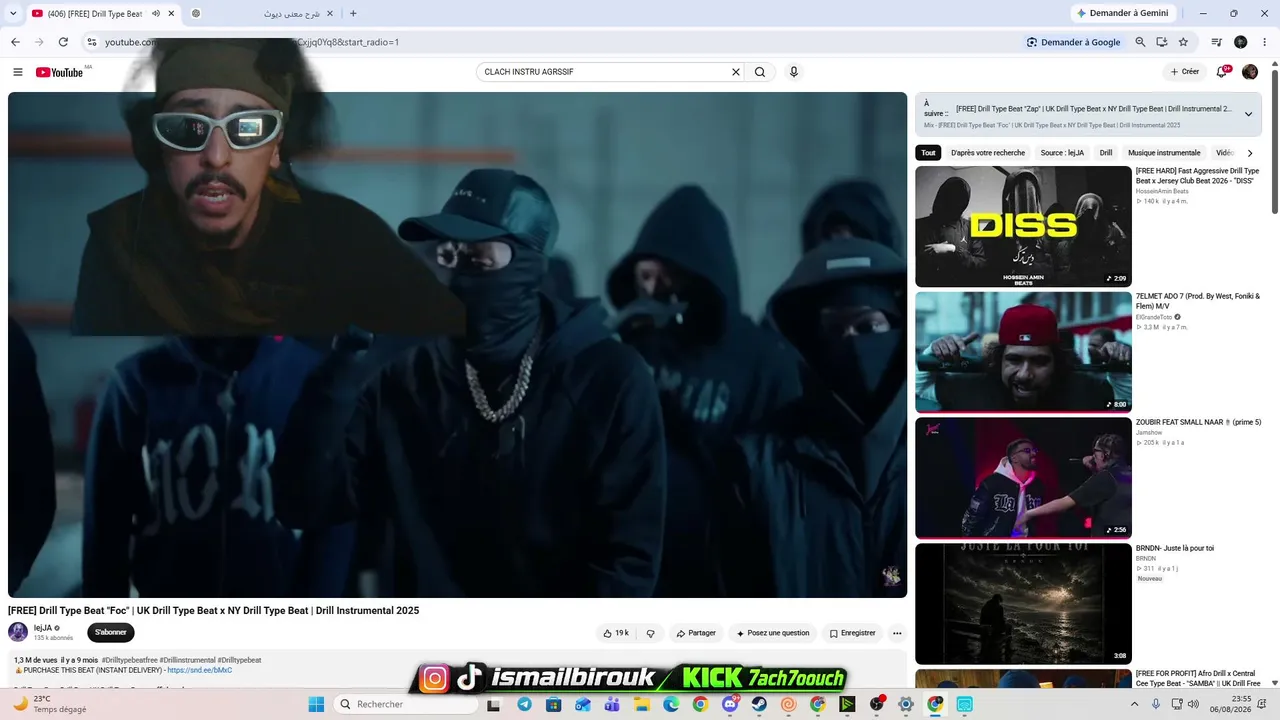
Task: Open the lejJA channel name link
Action: click(43, 628)
